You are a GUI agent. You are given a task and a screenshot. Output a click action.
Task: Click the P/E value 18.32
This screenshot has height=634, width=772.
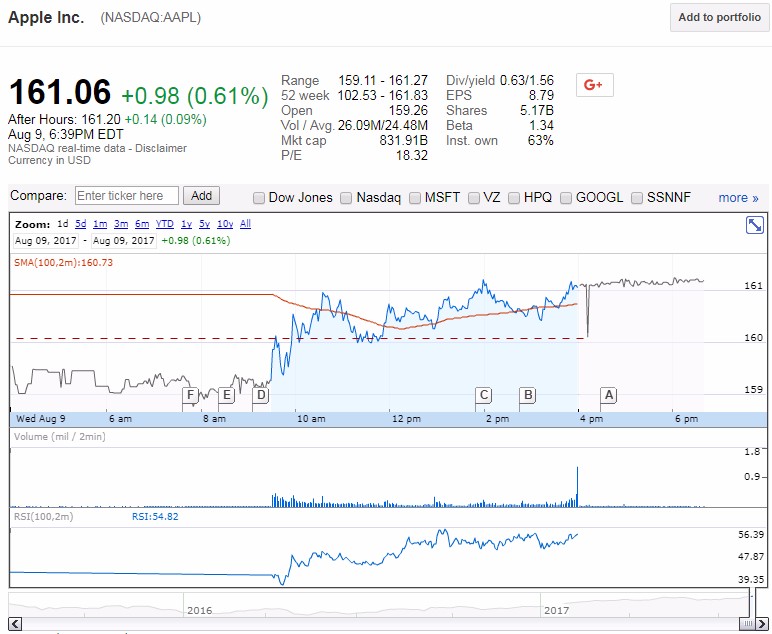point(412,156)
